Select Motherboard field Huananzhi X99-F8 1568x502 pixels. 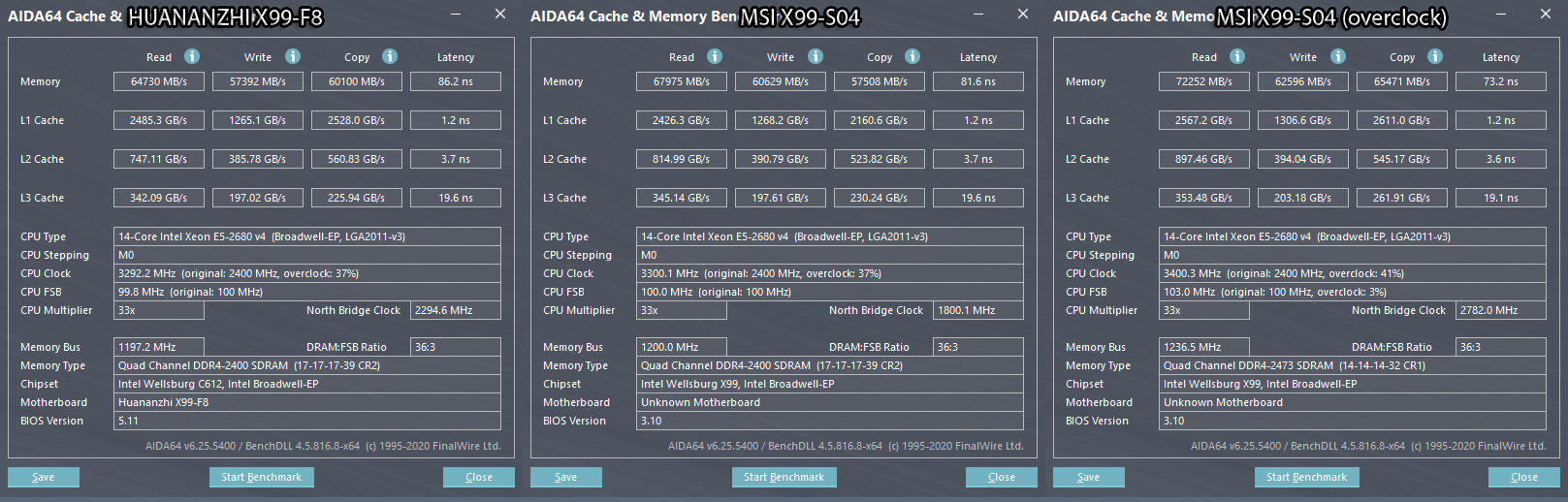[x=307, y=402]
